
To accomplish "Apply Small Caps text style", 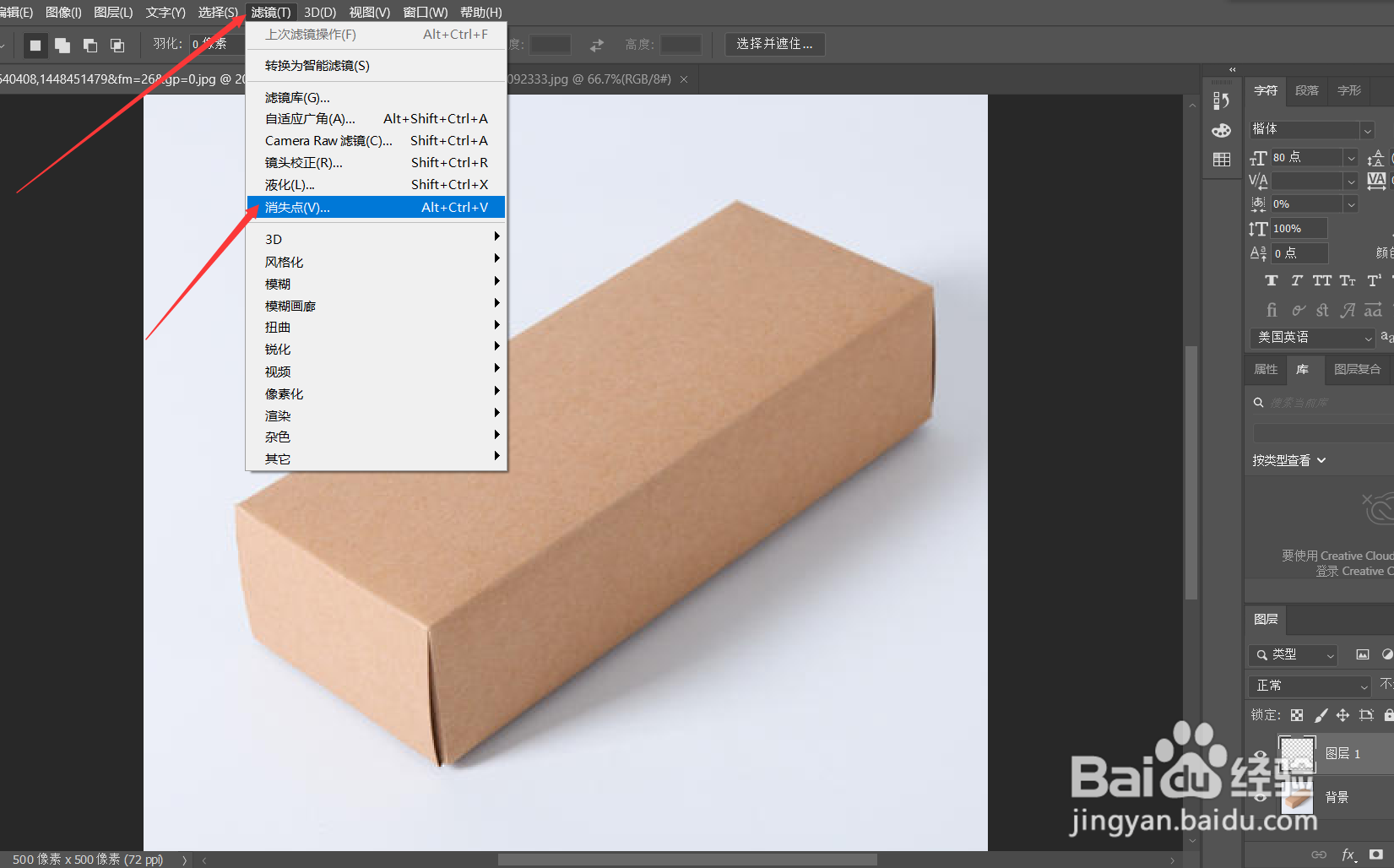I will click(1348, 280).
